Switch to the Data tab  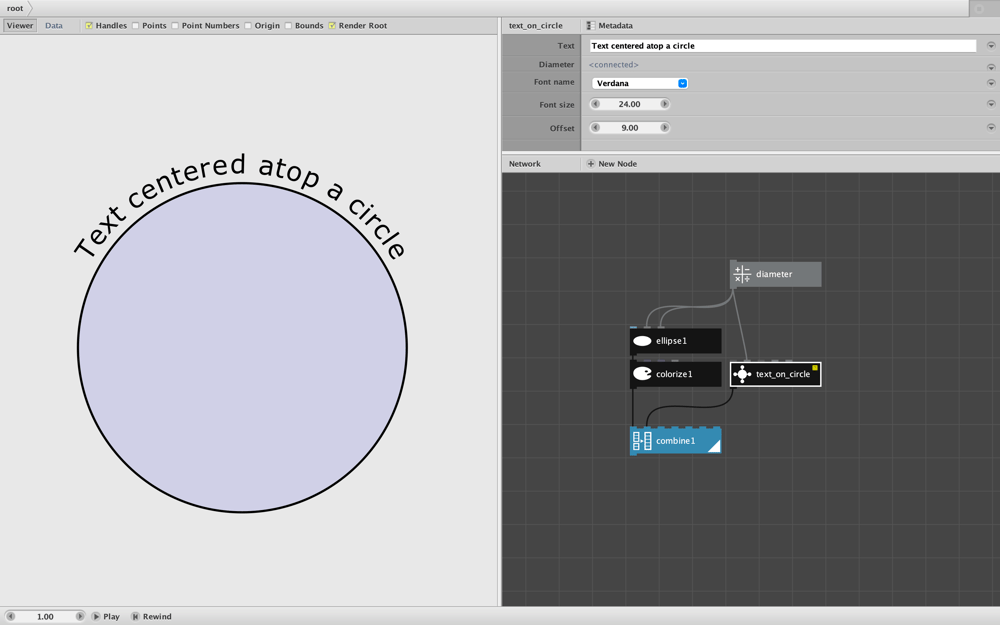(x=54, y=26)
